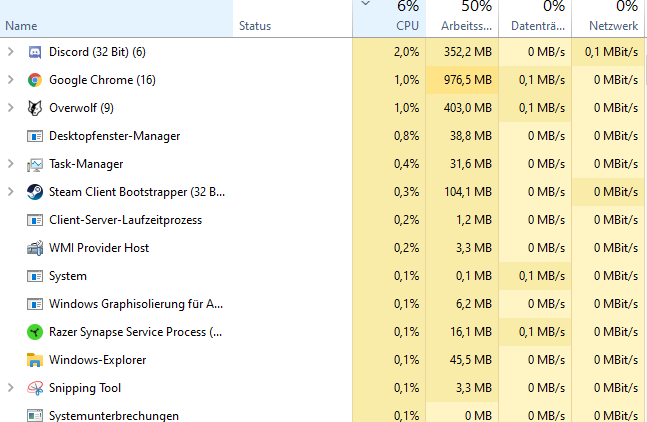
Task: Select the Overwolf (9) process name
Action: click(x=81, y=108)
